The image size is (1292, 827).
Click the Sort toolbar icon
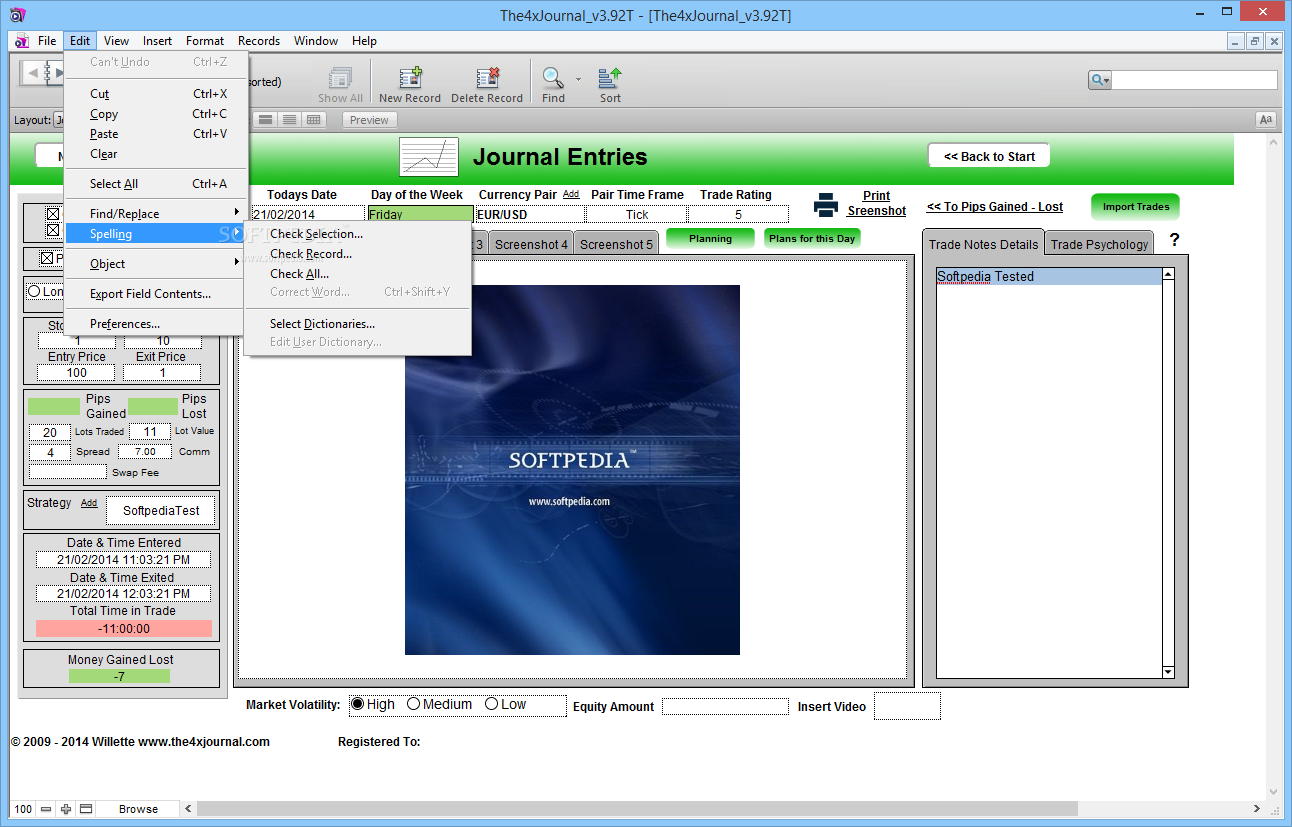click(610, 78)
